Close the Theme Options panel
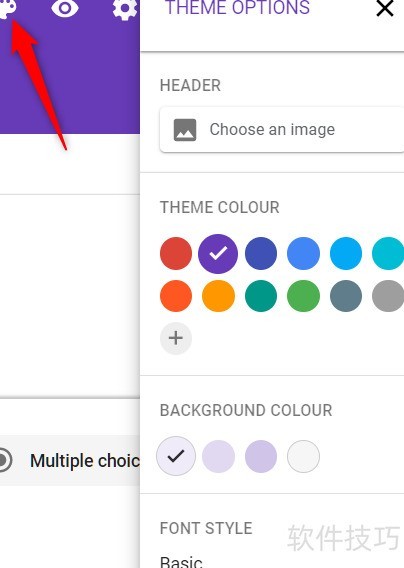 pos(385,8)
